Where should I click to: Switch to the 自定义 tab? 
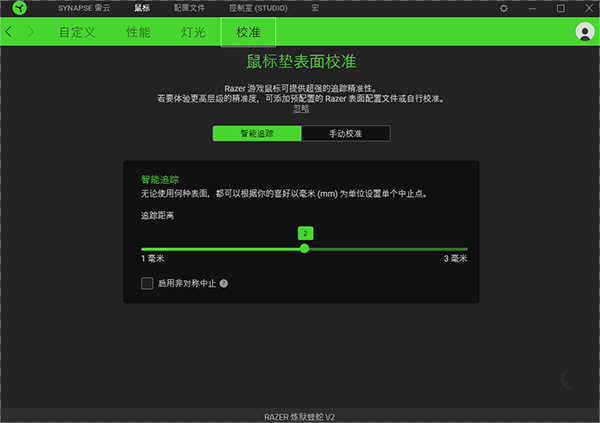tap(78, 32)
